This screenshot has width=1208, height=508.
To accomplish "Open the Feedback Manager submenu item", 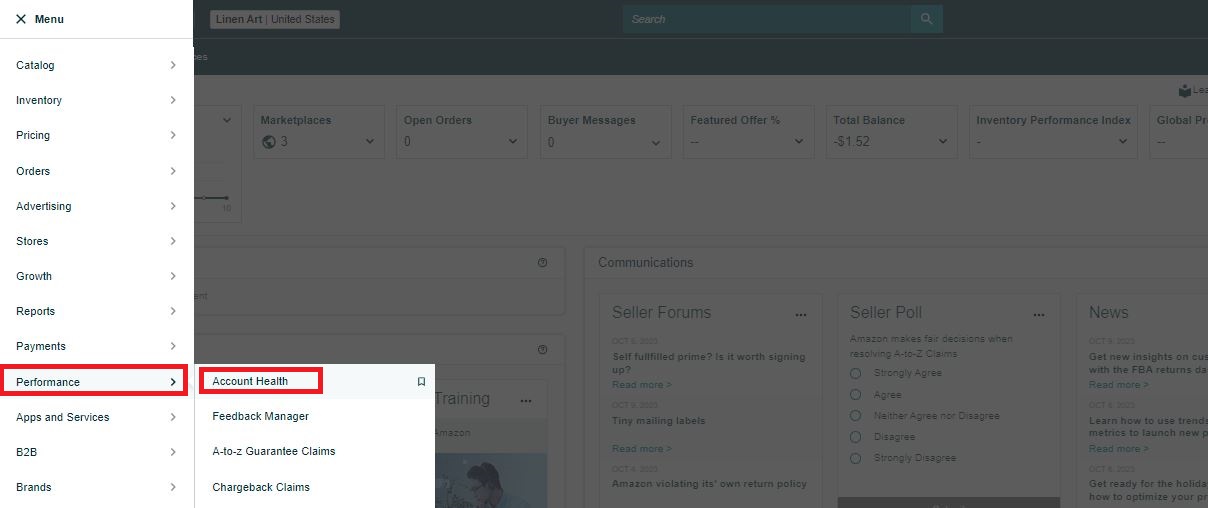I will (260, 416).
